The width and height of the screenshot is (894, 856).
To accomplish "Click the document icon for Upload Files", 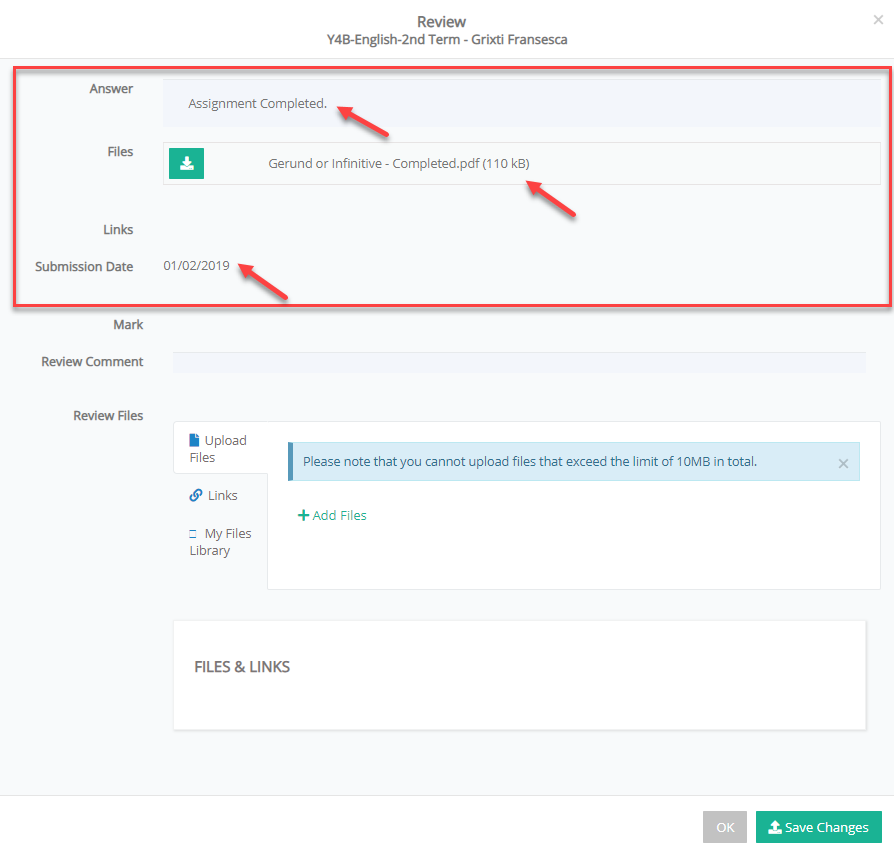I will tap(194, 440).
